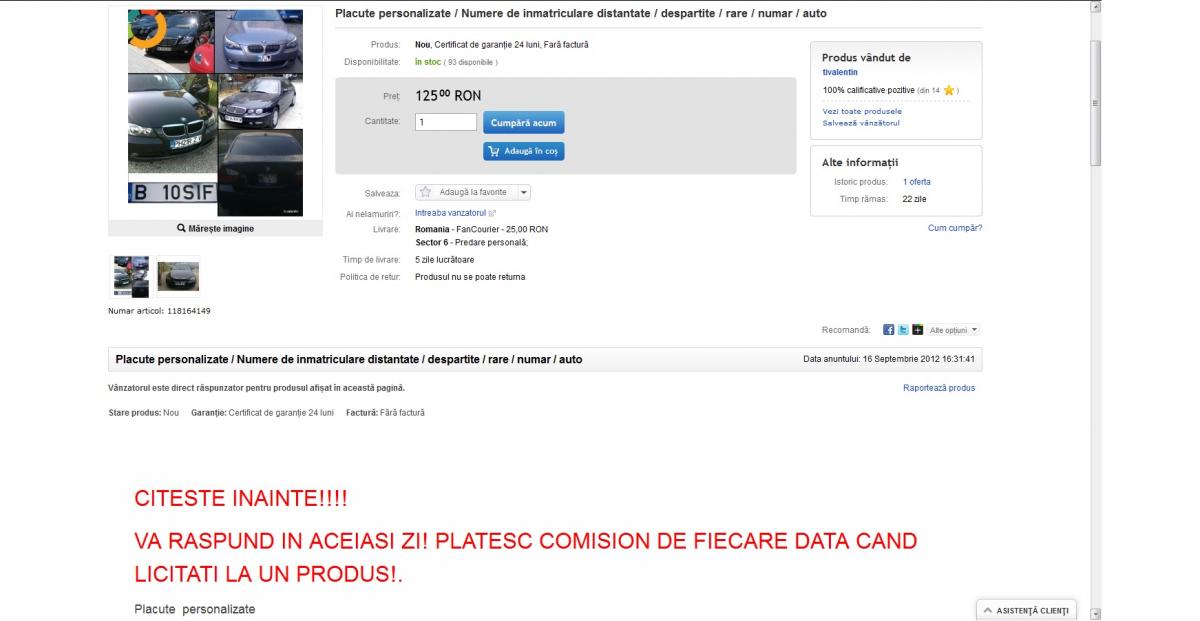Click the Cantitate quantity field

[446, 122]
